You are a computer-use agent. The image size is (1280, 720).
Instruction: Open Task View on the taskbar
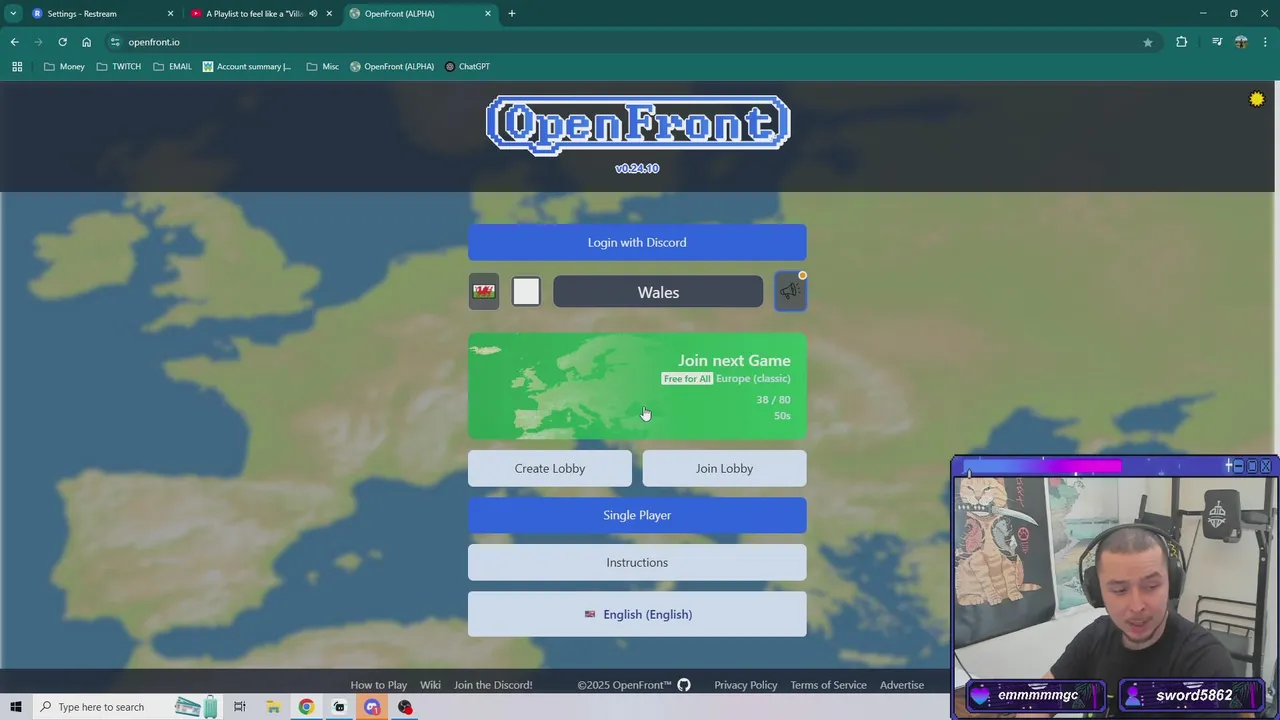point(240,707)
